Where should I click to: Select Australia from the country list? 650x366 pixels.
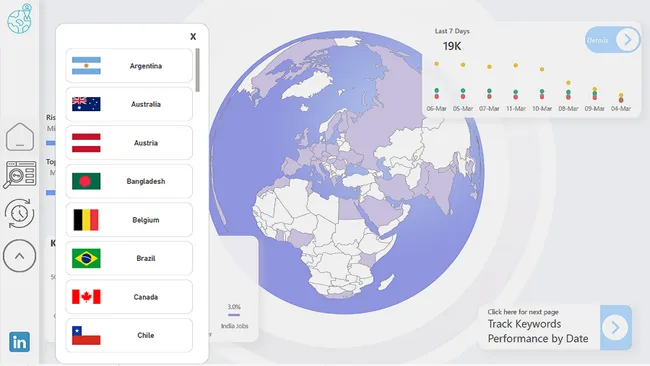click(129, 104)
